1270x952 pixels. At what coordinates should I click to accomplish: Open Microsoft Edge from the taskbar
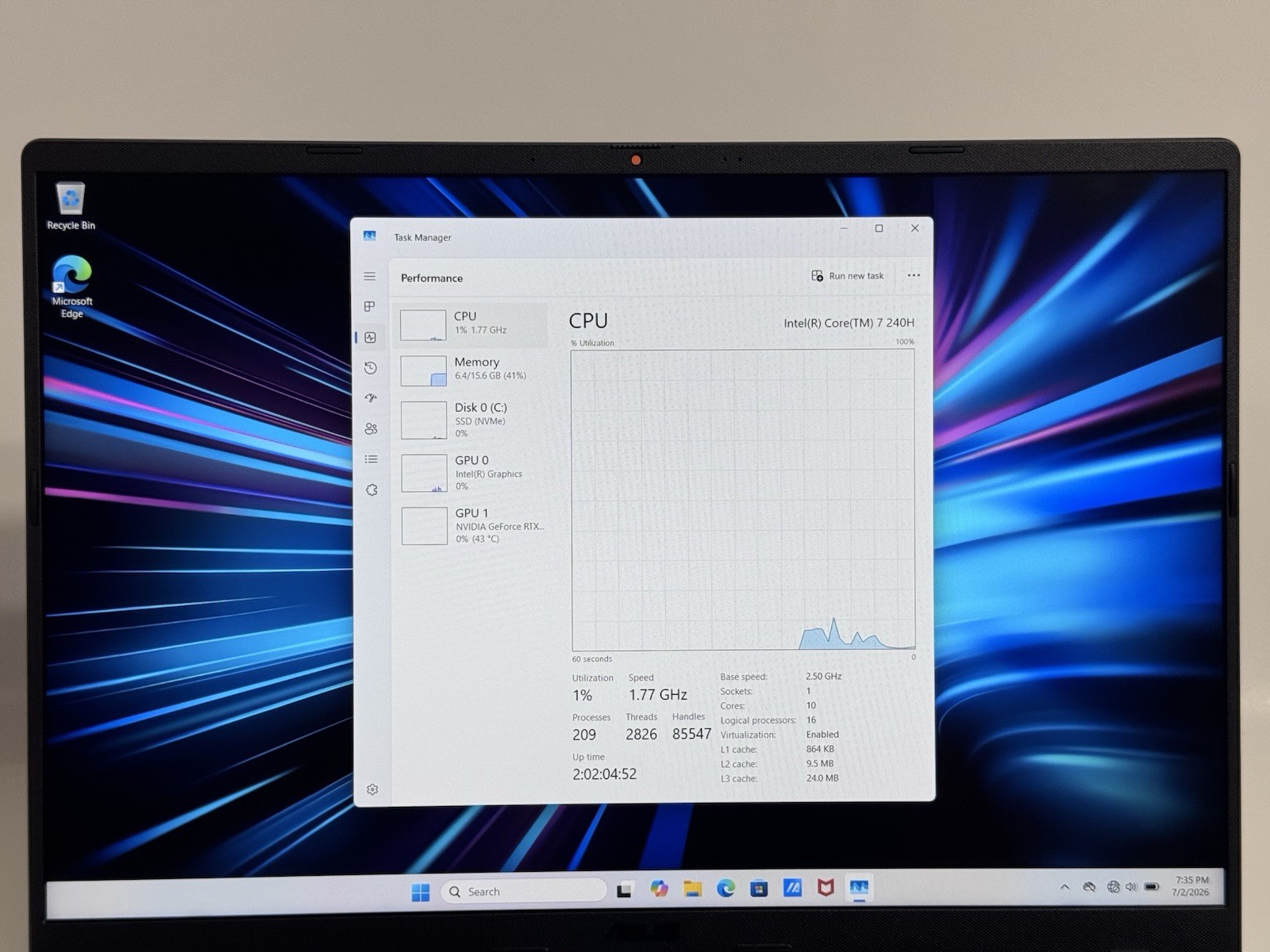(x=725, y=889)
